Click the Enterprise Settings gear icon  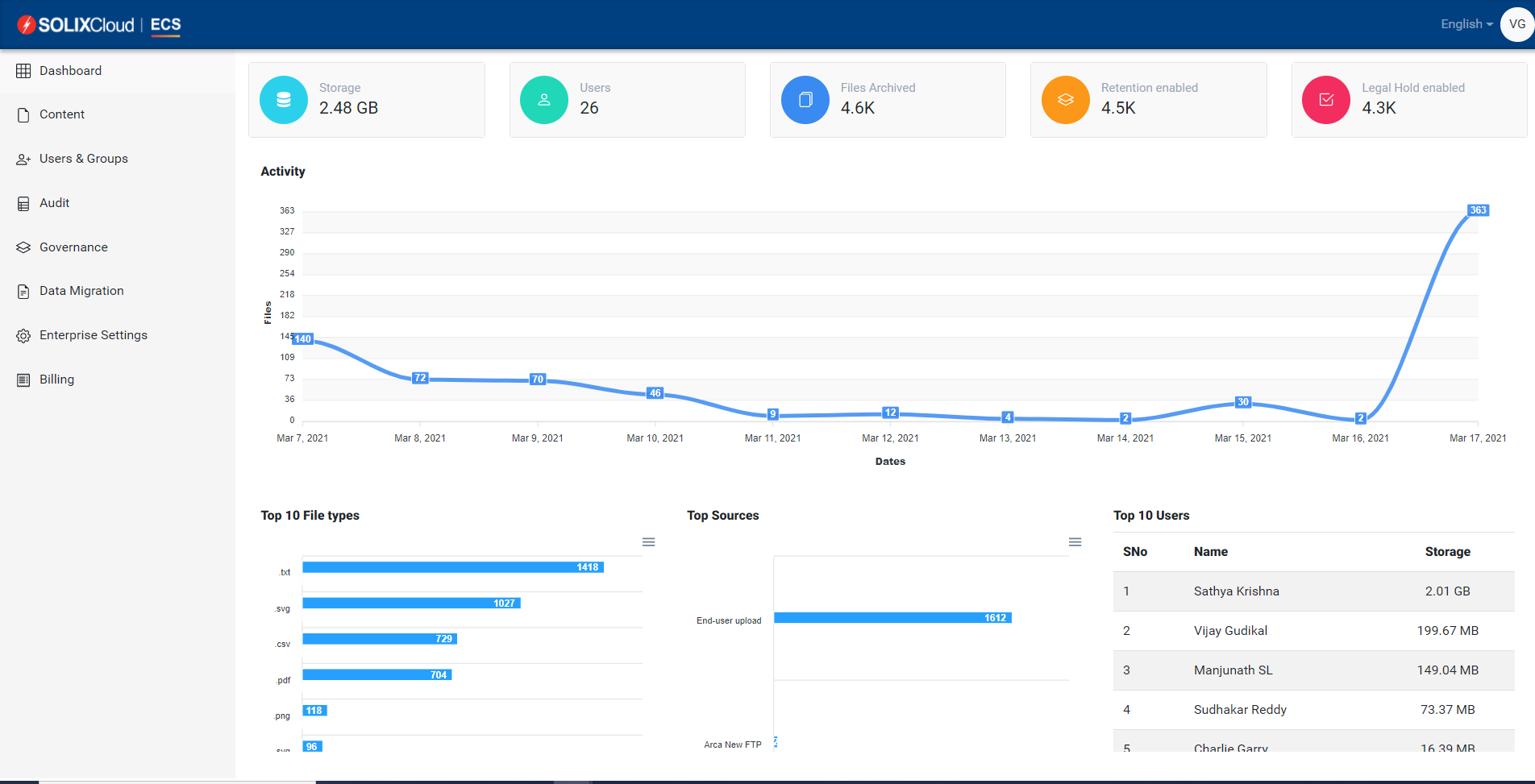[23, 334]
